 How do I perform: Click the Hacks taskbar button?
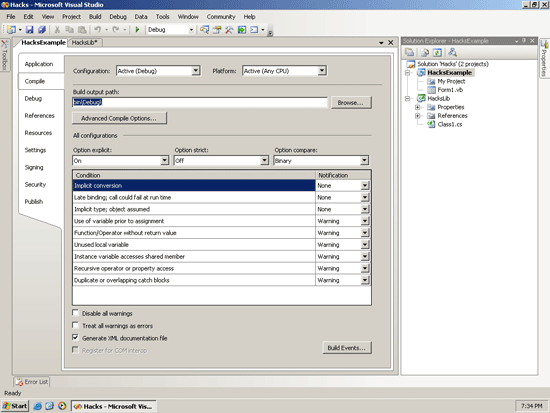(x=114, y=406)
